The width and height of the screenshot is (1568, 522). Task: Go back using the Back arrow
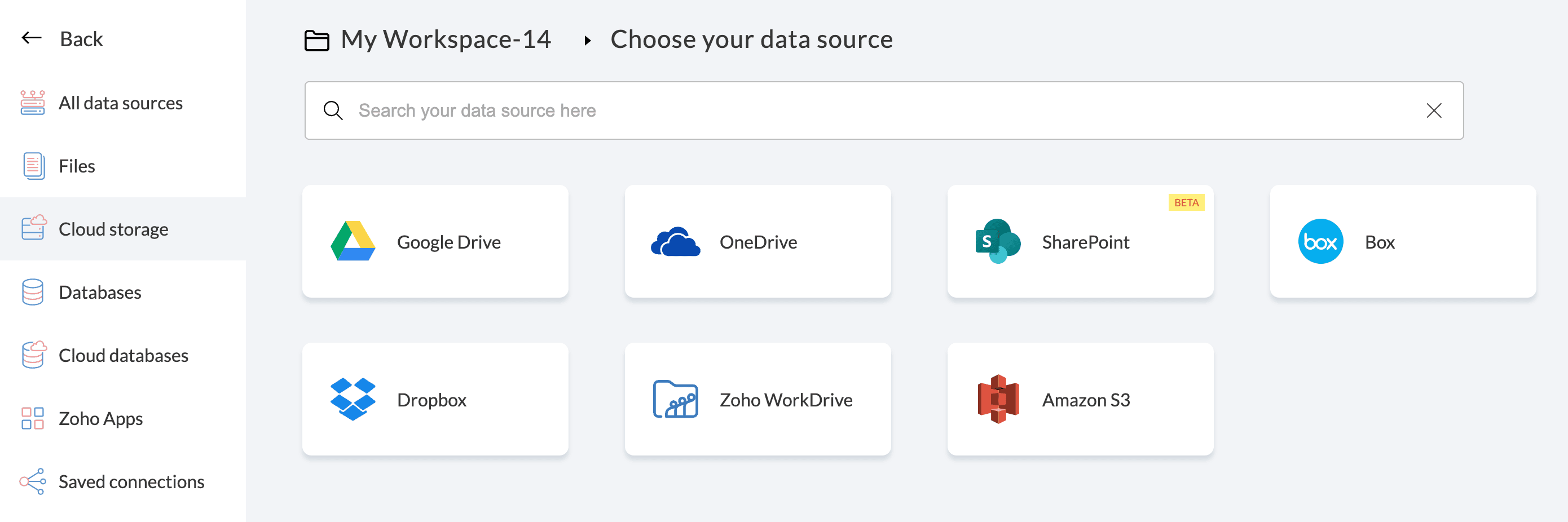pyautogui.click(x=32, y=38)
